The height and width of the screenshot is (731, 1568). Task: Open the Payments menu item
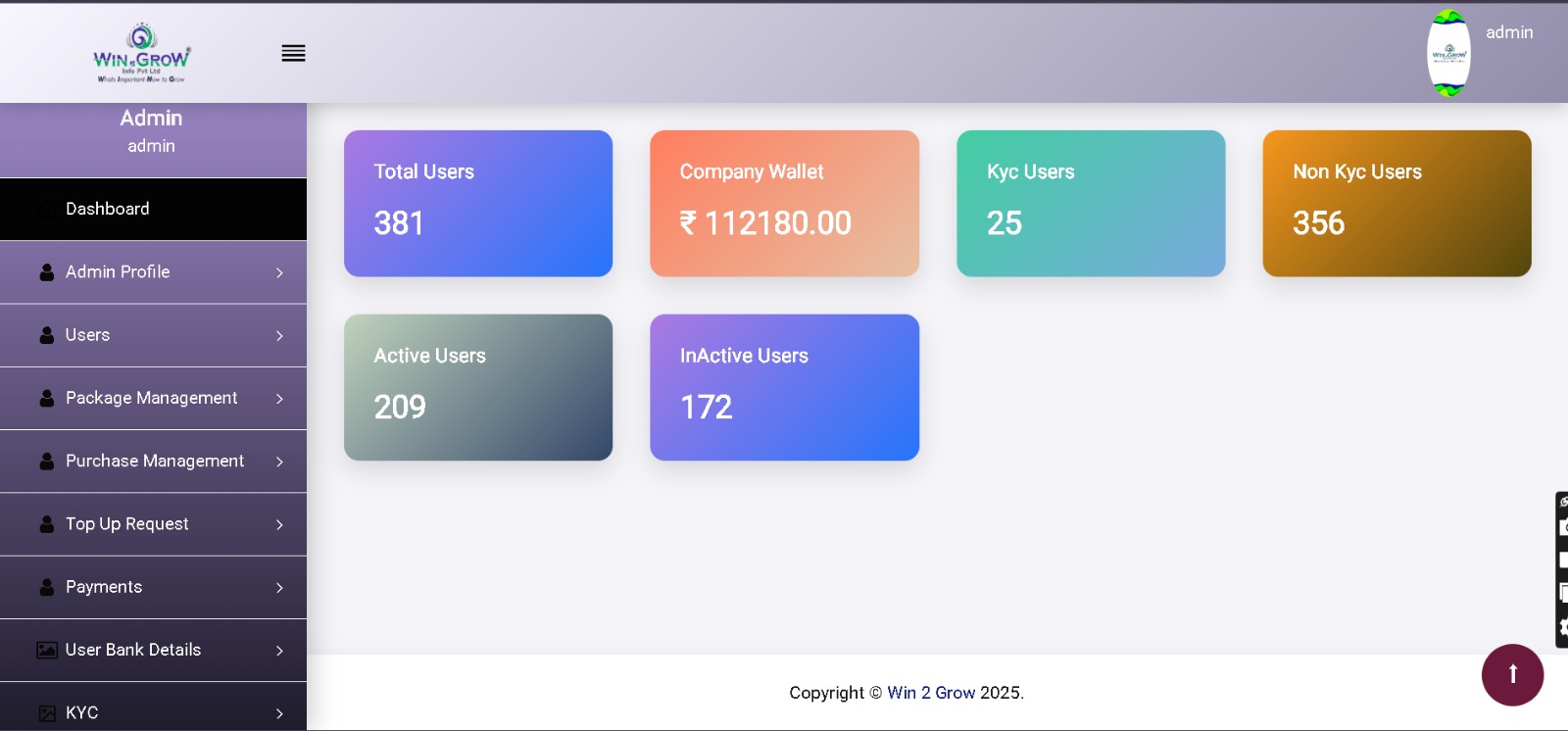click(x=104, y=587)
